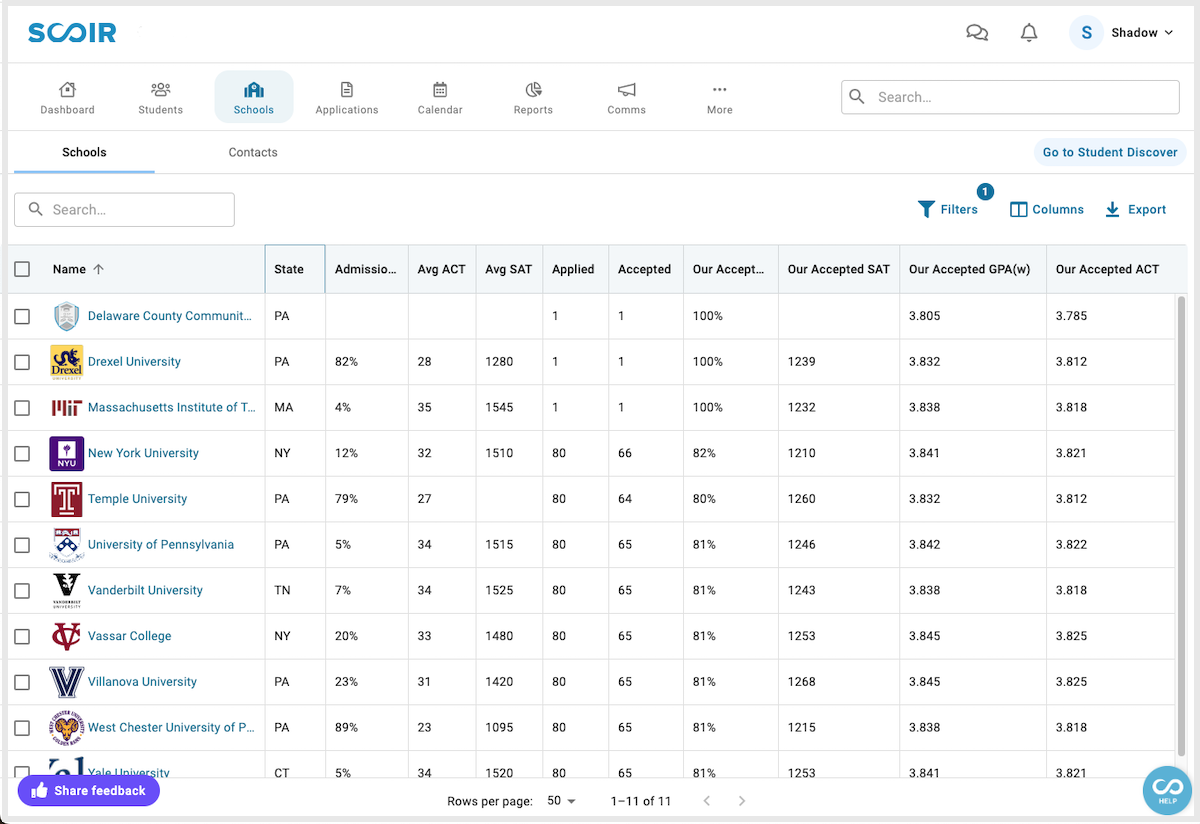Check the Drexel University row checkbox
This screenshot has width=1200, height=824.
point(22,362)
